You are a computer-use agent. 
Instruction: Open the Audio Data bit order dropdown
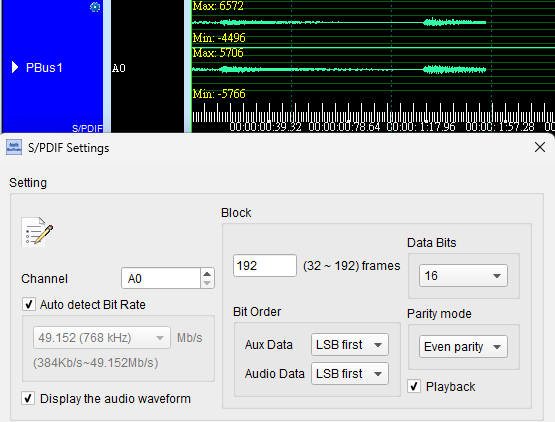pos(350,373)
